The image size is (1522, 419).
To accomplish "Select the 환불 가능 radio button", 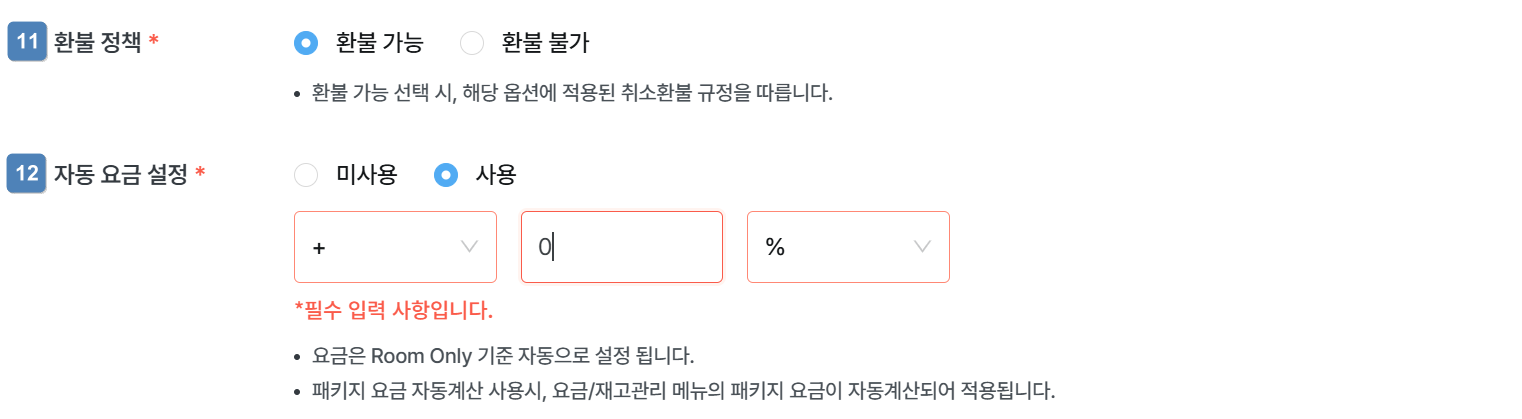I will click(307, 43).
